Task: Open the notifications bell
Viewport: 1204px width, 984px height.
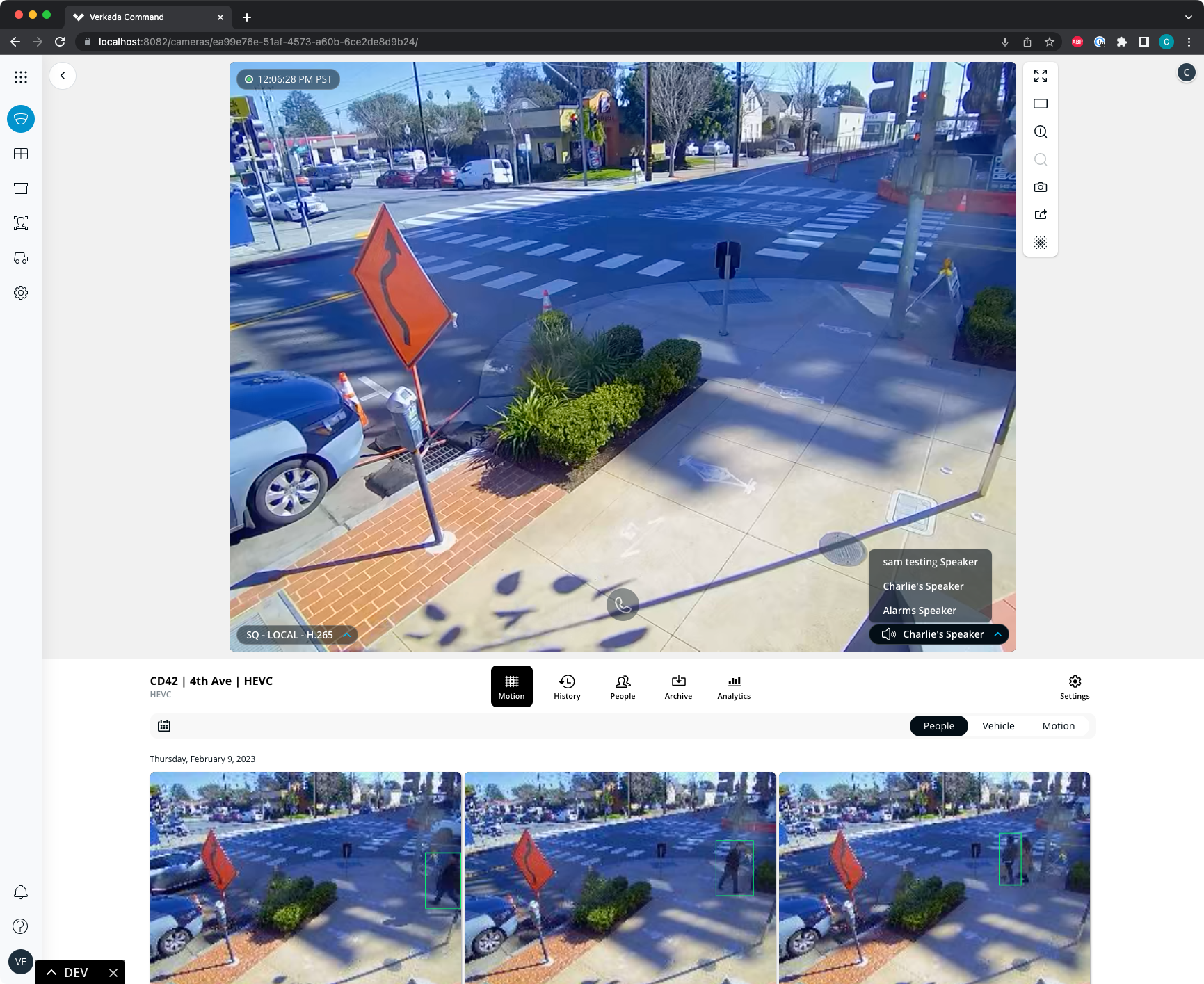Action: tap(21, 892)
